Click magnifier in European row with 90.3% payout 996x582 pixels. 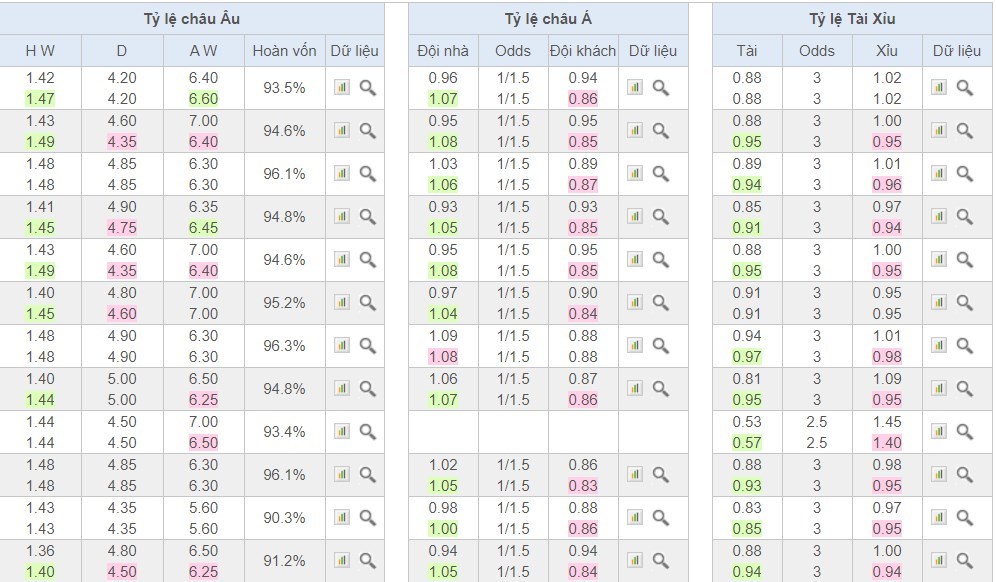[x=367, y=518]
